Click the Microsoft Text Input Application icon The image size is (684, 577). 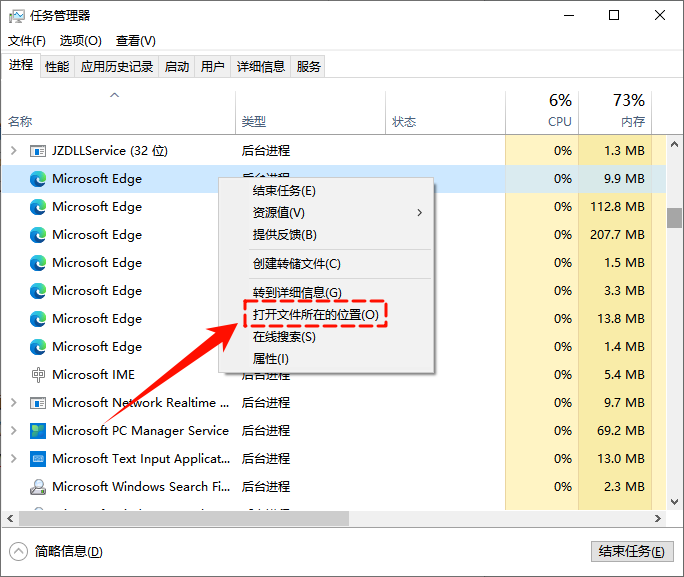click(38, 459)
